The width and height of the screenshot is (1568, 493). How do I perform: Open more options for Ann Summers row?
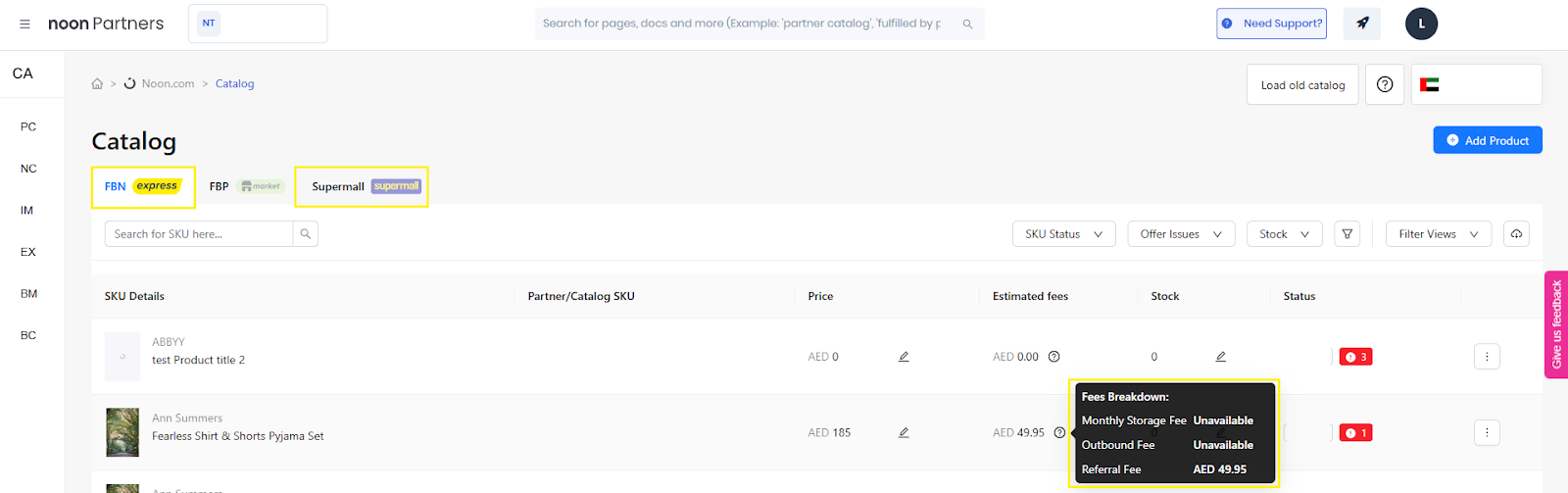tap(1487, 433)
